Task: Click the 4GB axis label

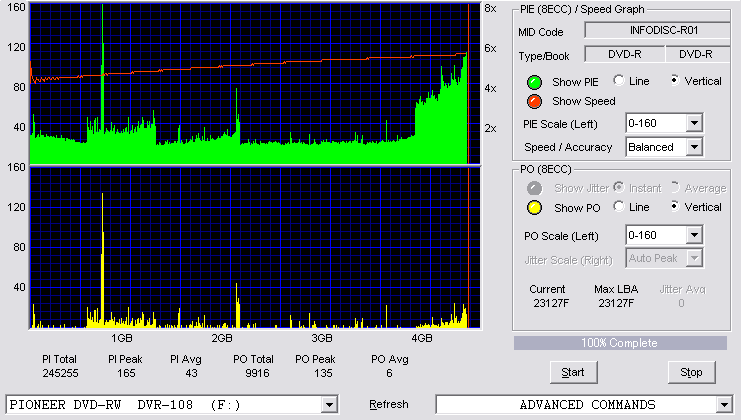Action: click(422, 338)
